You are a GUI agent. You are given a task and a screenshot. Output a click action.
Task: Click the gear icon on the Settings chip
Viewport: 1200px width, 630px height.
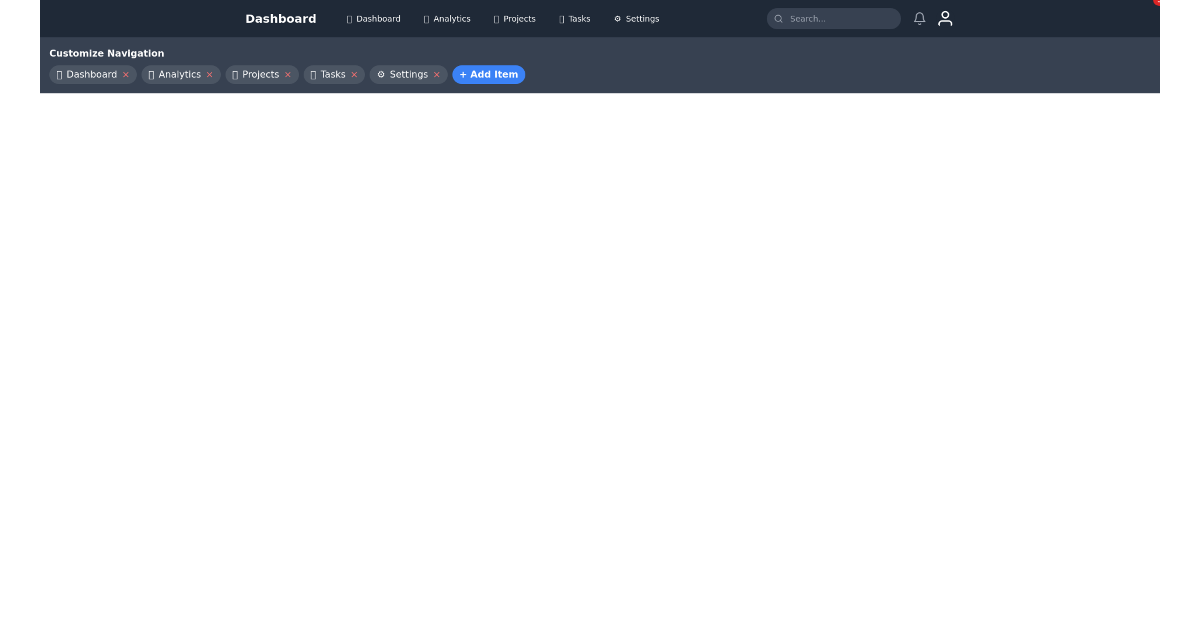click(x=380, y=74)
